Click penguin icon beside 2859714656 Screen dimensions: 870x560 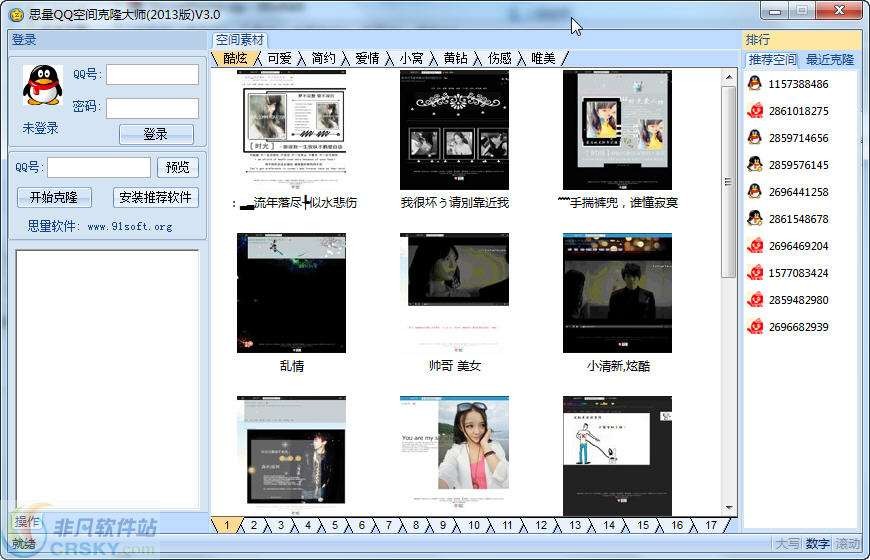pos(755,137)
